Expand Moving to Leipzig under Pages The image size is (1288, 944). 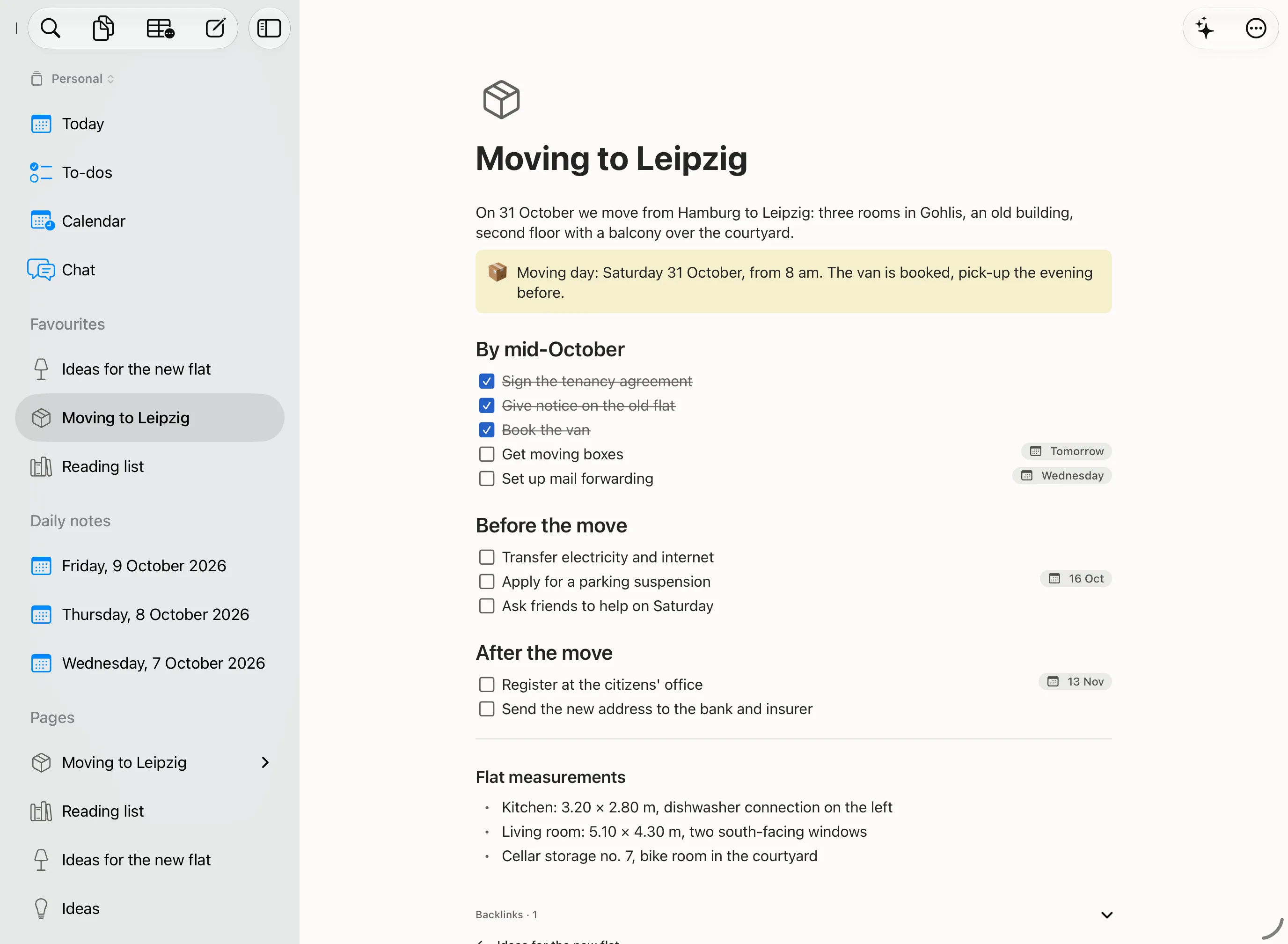tap(265, 762)
